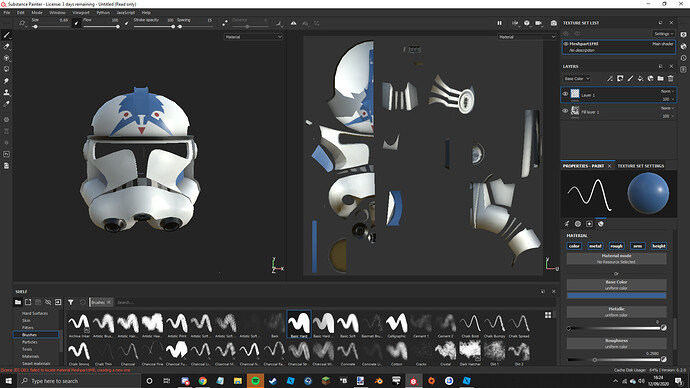Select Smart materials category in Shelf
Viewport: 690px width, 388px height.
coord(36,363)
